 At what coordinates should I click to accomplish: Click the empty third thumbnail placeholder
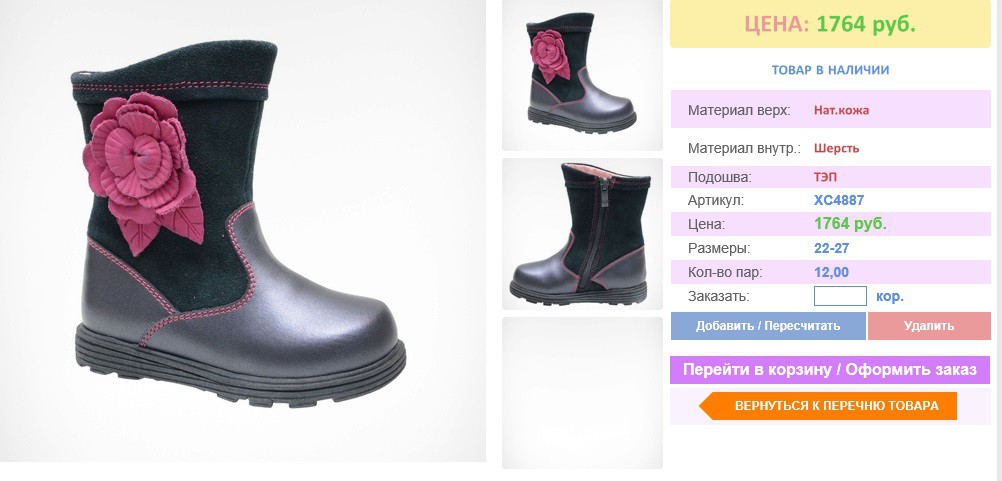[x=582, y=393]
